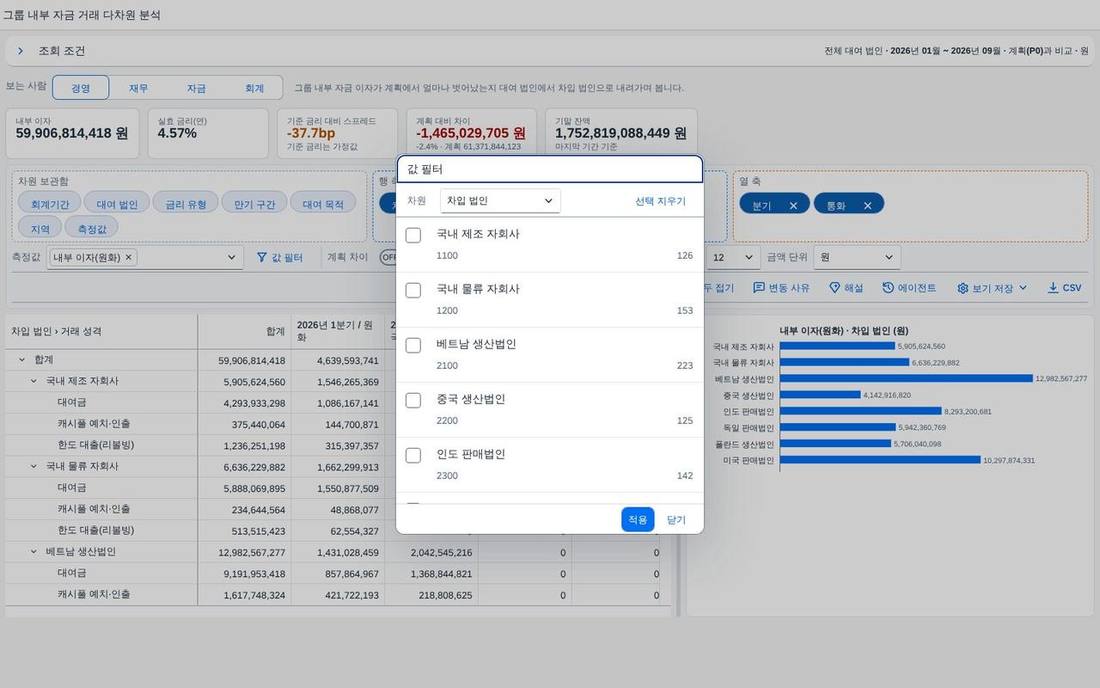Check the 중국 생산법인 checkbox
Image resolution: width=1100 pixels, height=688 pixels.
(413, 400)
